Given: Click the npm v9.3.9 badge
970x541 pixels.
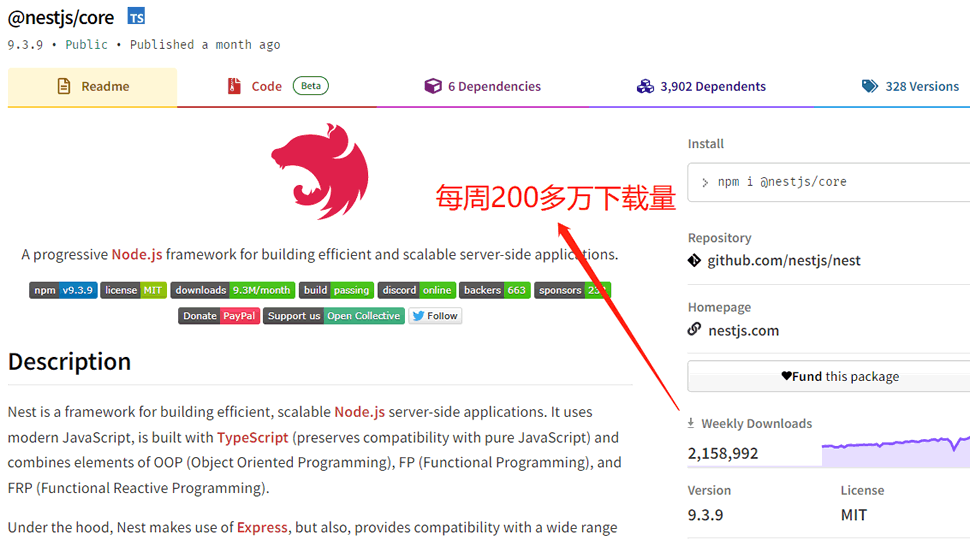Looking at the screenshot, I should click(x=63, y=290).
